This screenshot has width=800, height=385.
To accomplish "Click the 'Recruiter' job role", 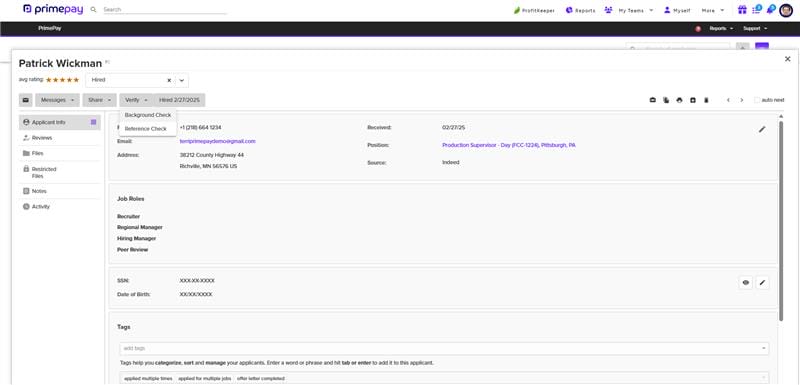I will click(x=129, y=217).
